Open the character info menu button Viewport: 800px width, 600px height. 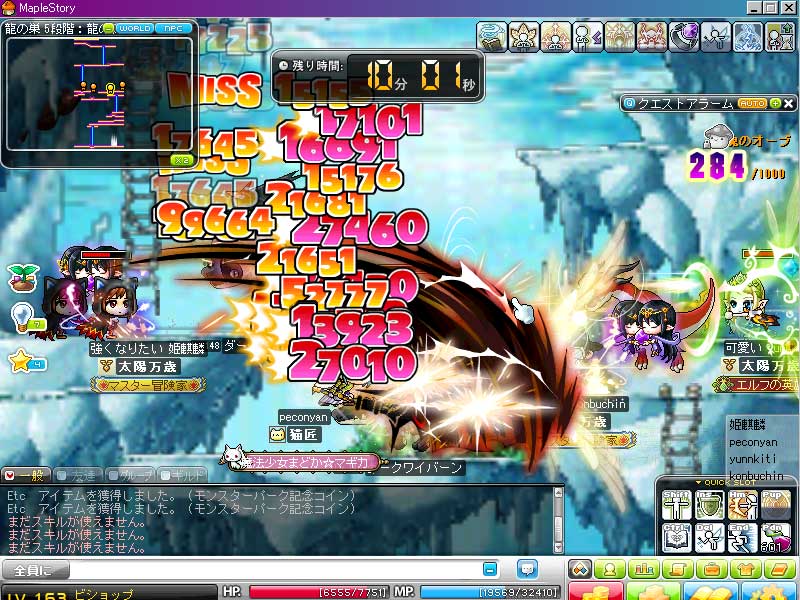tap(610, 568)
